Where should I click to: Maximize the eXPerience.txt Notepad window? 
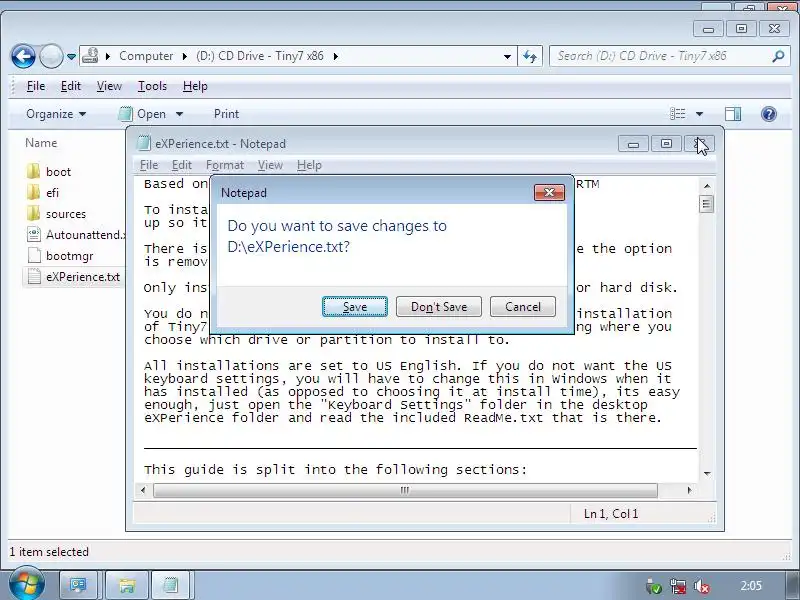pyautogui.click(x=666, y=144)
